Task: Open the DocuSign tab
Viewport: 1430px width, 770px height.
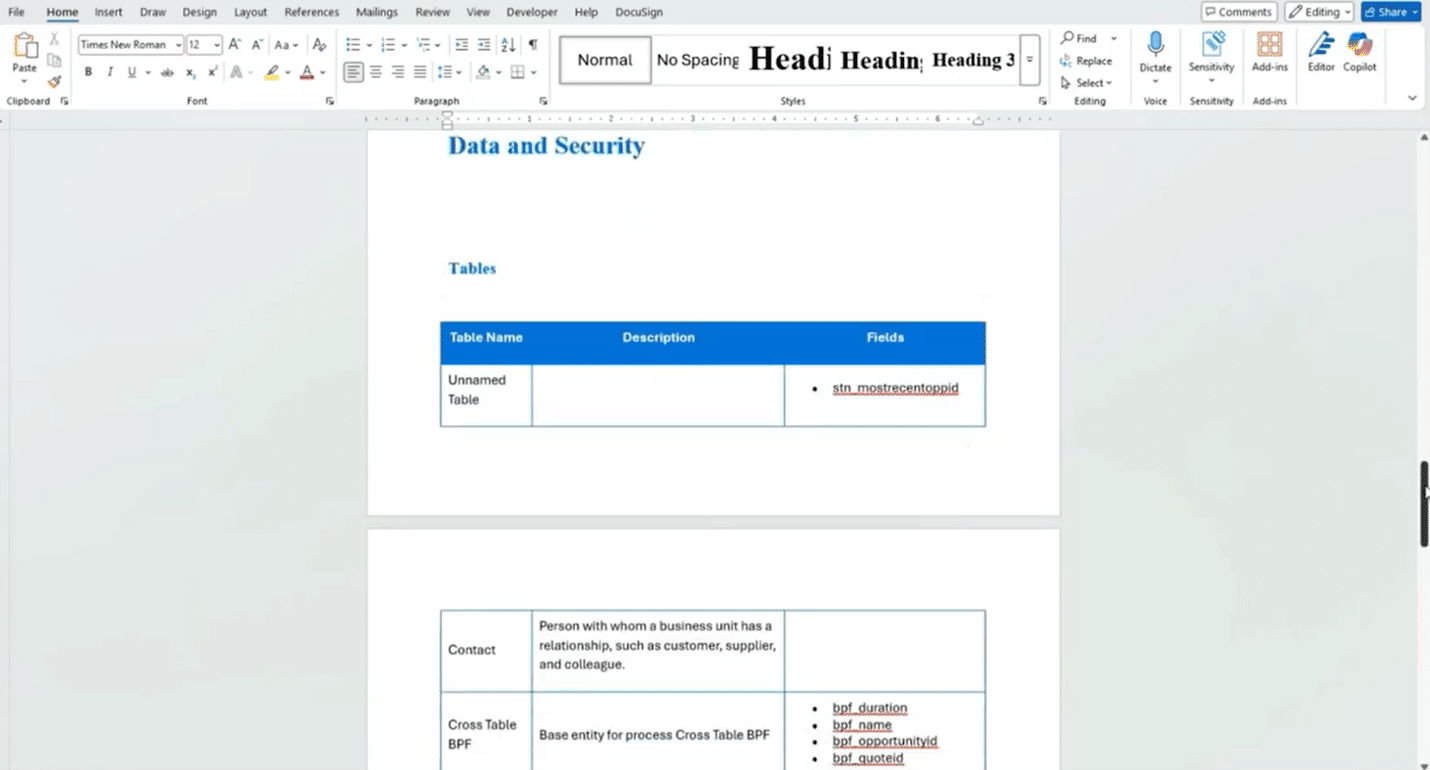Action: tap(639, 12)
